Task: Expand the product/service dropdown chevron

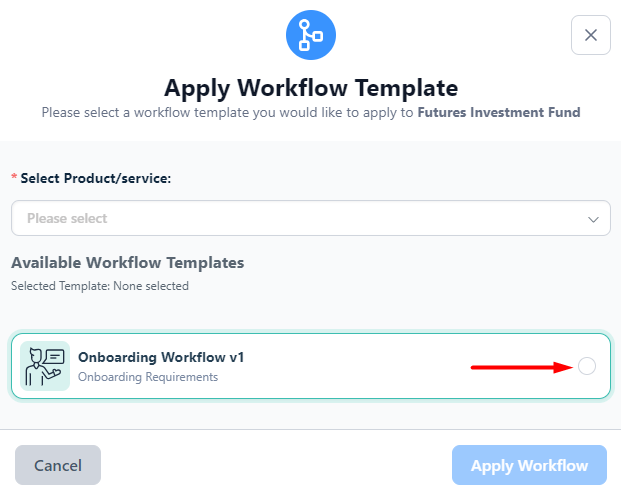Action: (593, 219)
